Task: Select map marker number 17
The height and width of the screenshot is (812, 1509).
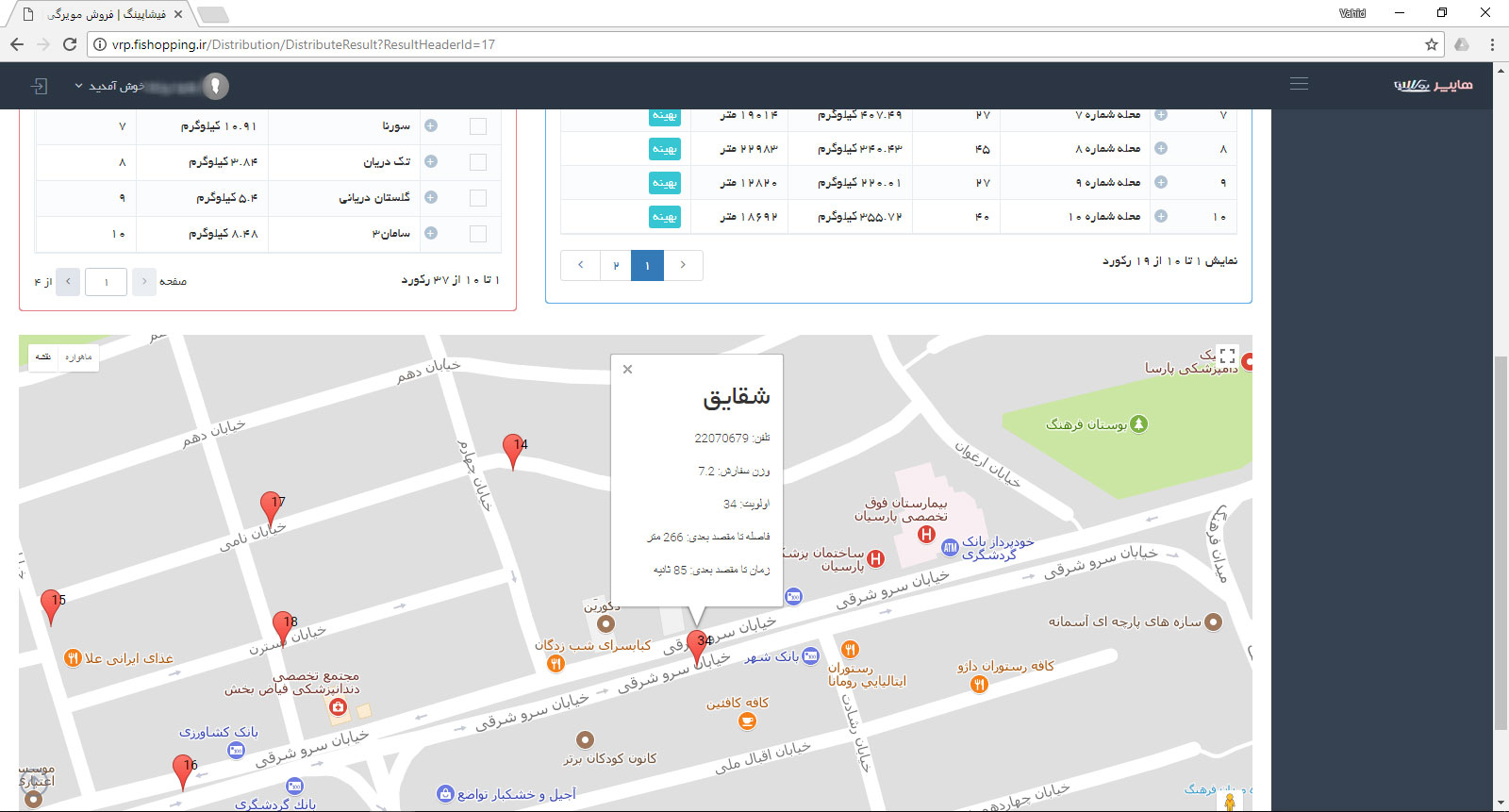Action: pos(271,507)
